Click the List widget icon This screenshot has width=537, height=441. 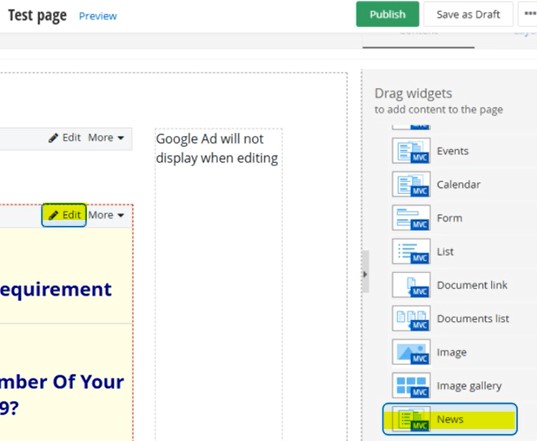click(411, 251)
